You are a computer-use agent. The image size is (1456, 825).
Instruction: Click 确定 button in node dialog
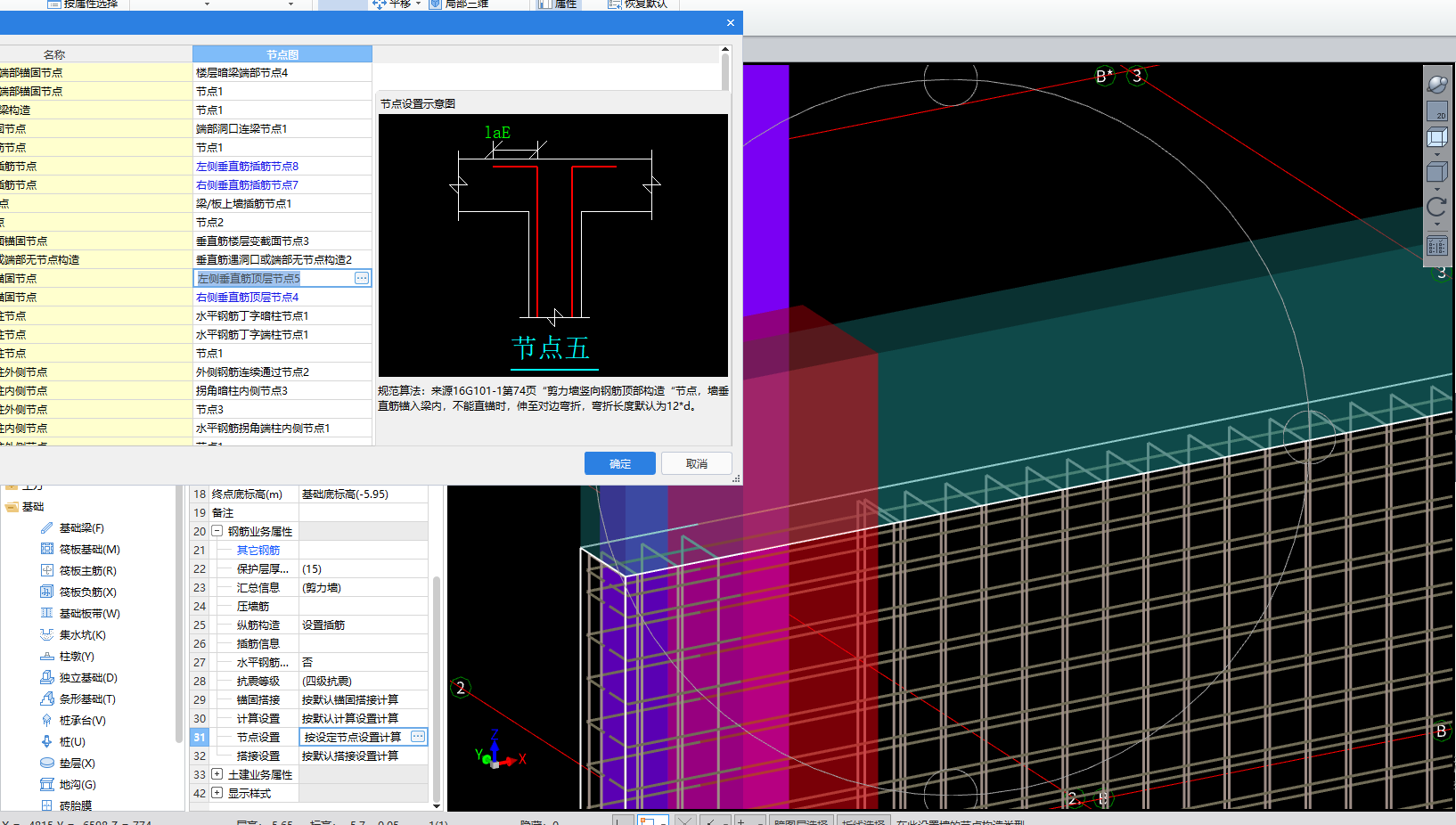(x=620, y=463)
